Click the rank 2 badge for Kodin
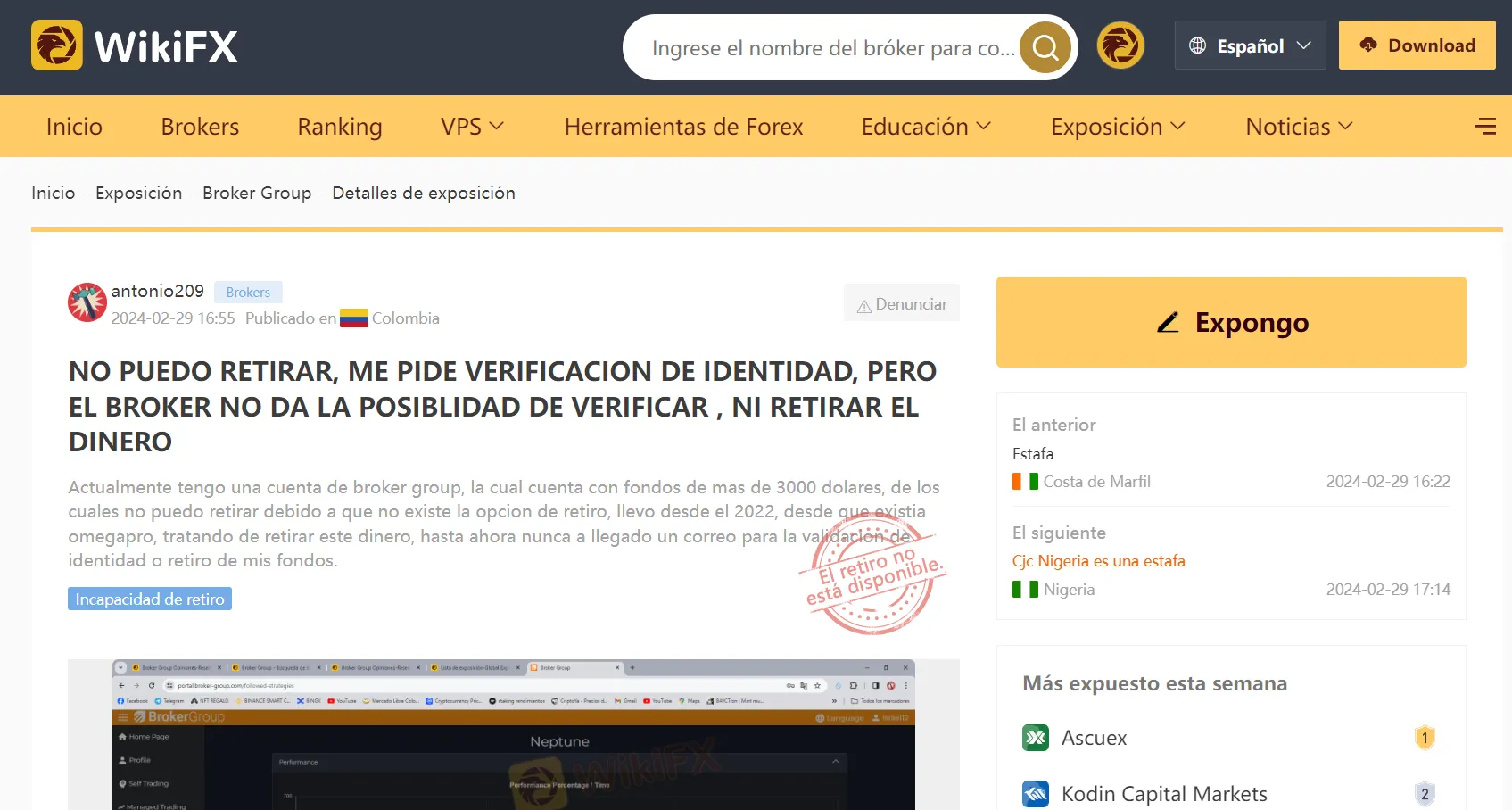The width and height of the screenshot is (1512, 810). pos(1425,793)
